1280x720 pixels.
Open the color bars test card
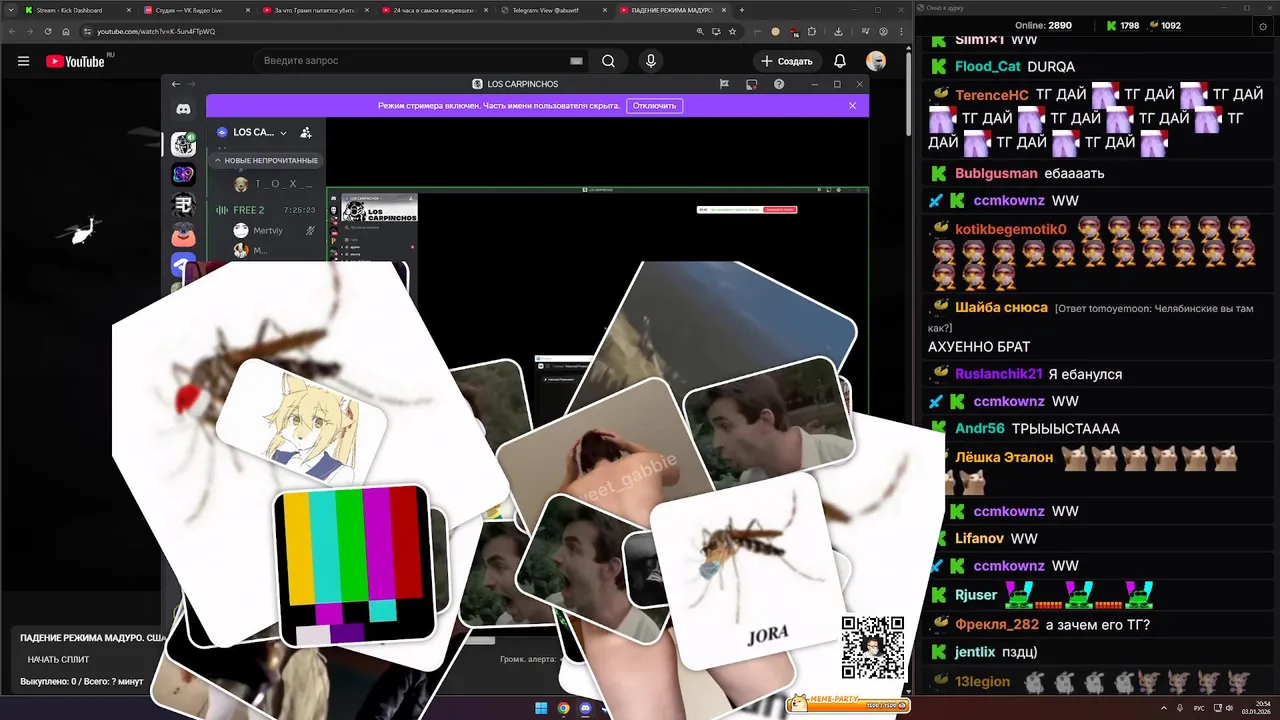point(354,565)
